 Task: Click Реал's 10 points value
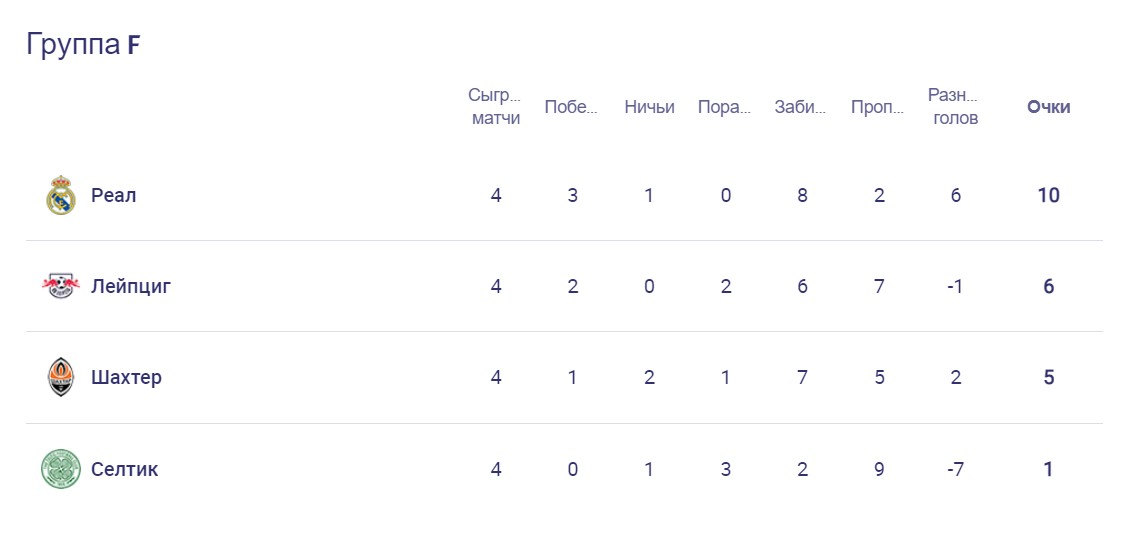(x=1048, y=195)
